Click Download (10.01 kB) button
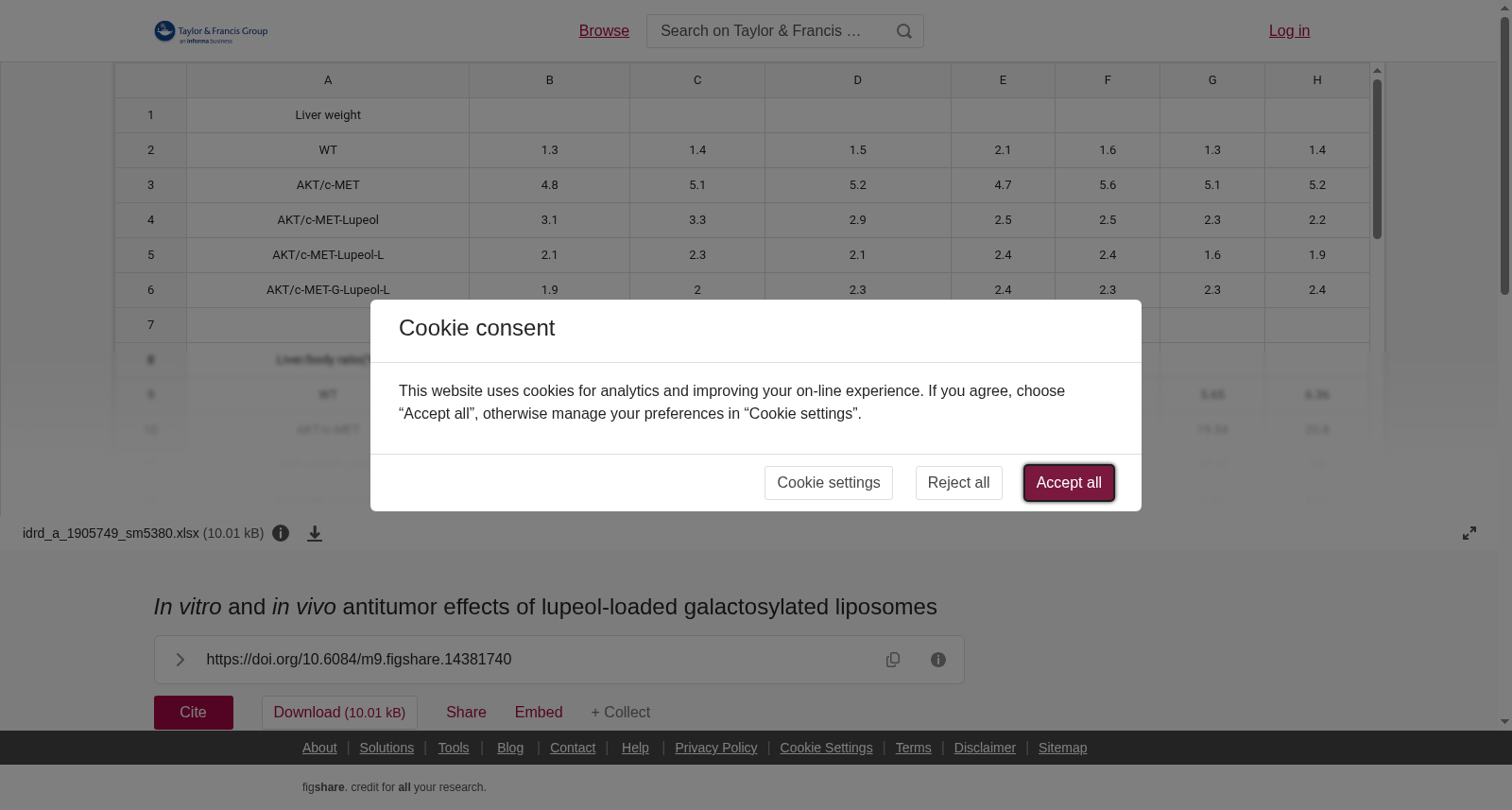 pyautogui.click(x=339, y=713)
